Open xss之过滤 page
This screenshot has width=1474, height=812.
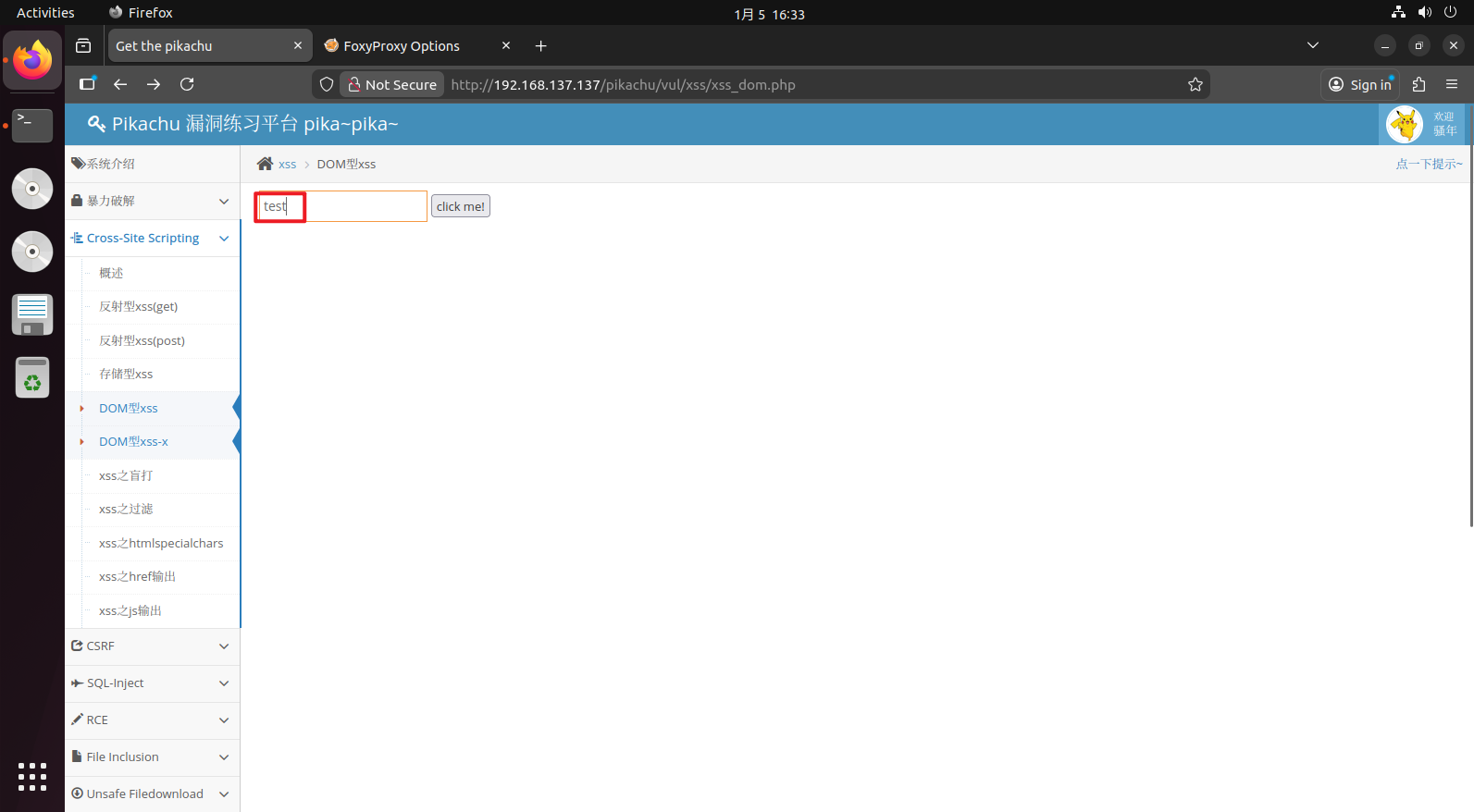[126, 509]
